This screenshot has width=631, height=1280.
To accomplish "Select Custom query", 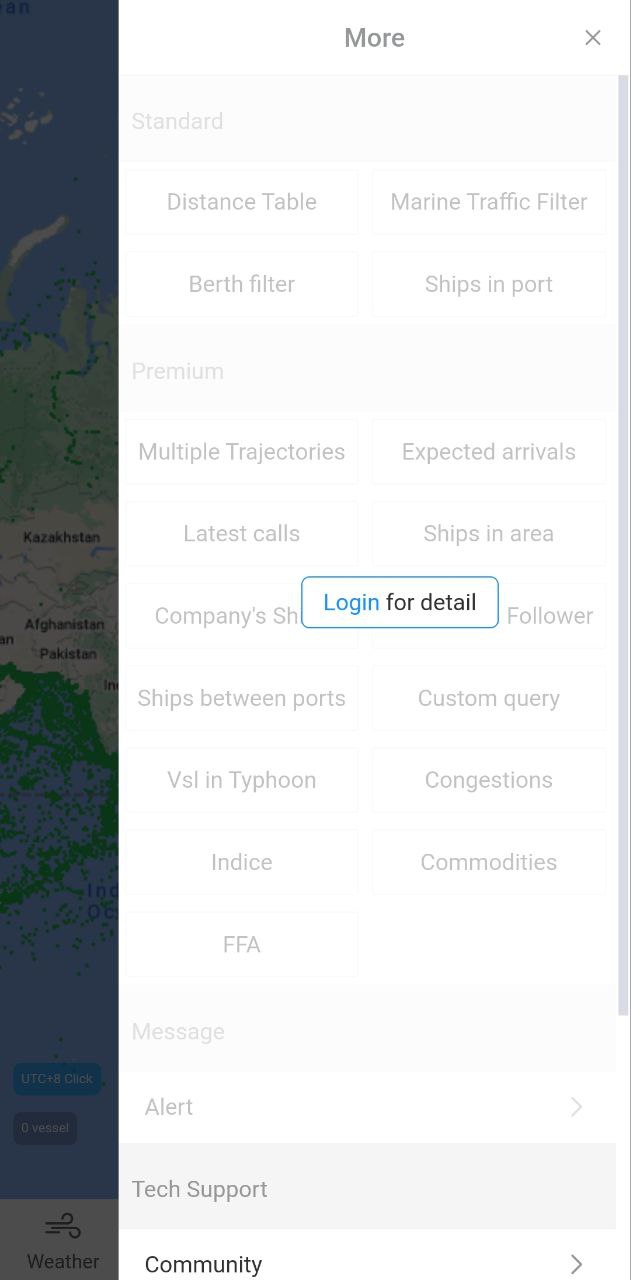I will pyautogui.click(x=489, y=698).
